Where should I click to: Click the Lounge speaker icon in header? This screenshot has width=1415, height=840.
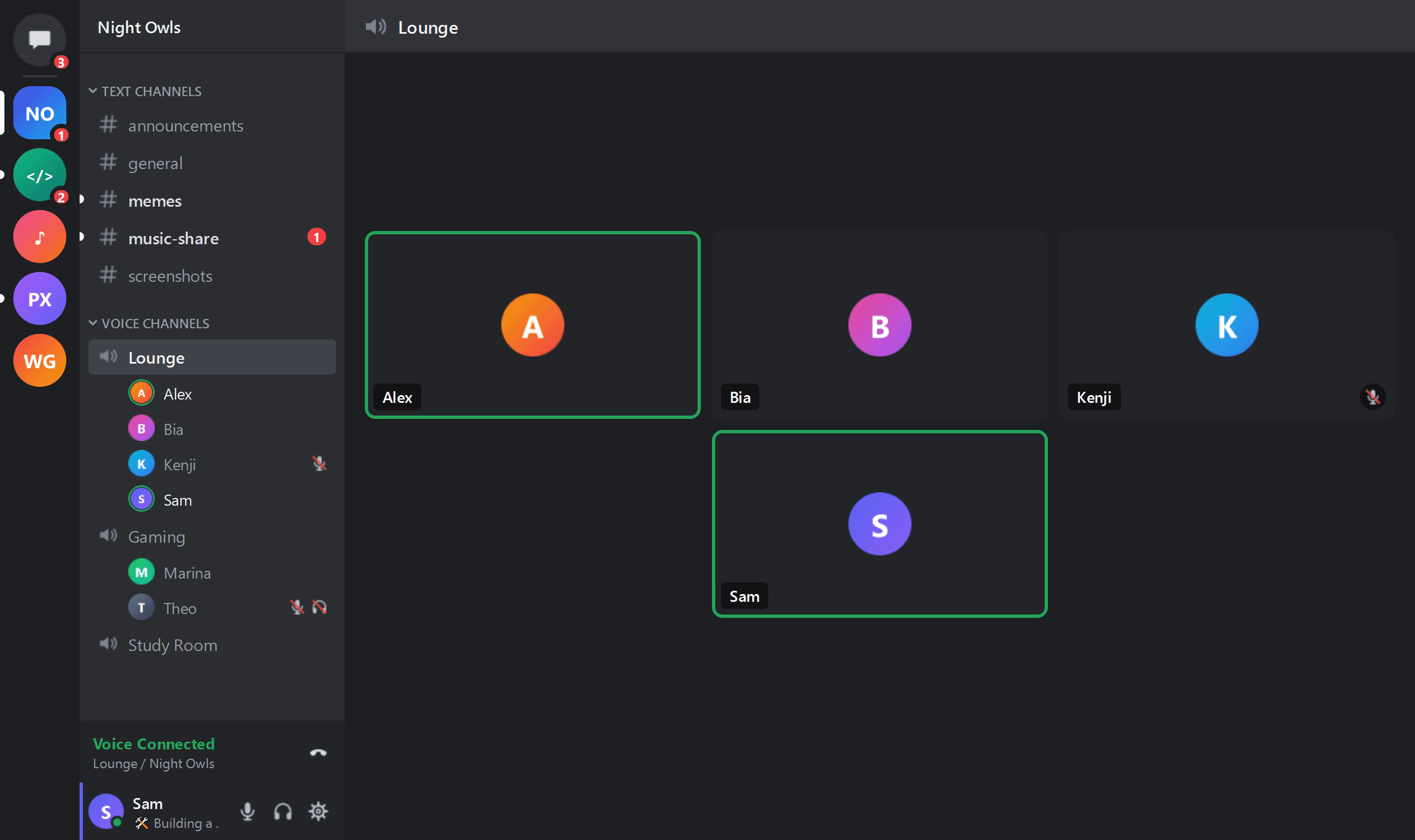376,27
